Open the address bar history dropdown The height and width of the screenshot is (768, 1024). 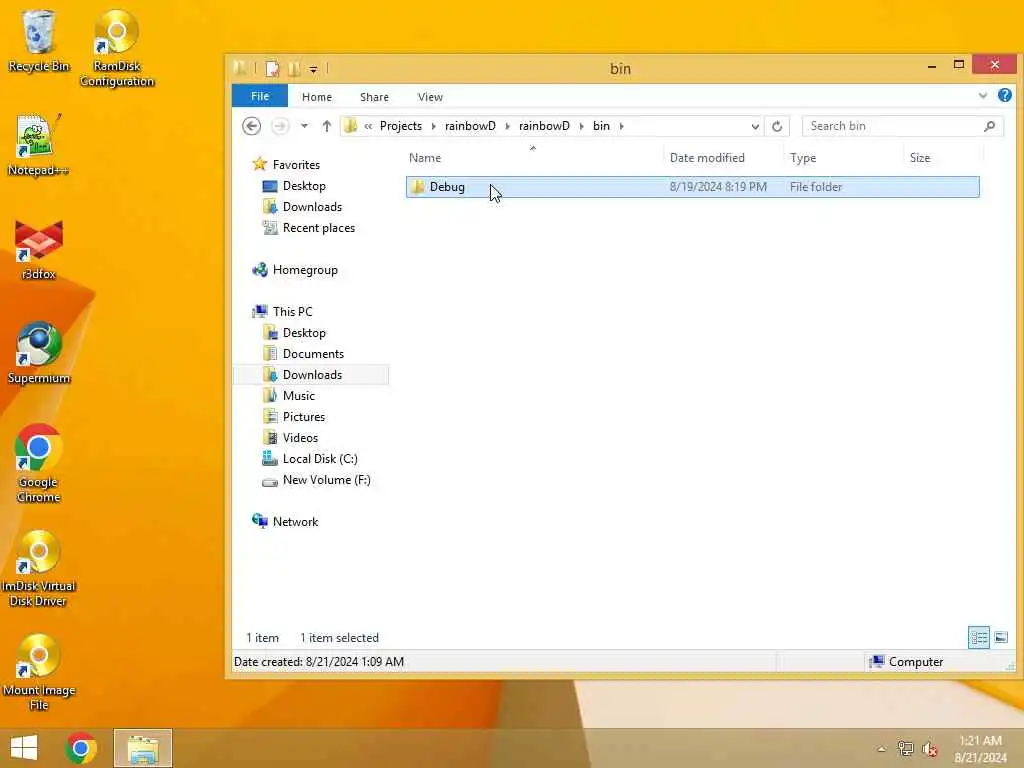(755, 126)
